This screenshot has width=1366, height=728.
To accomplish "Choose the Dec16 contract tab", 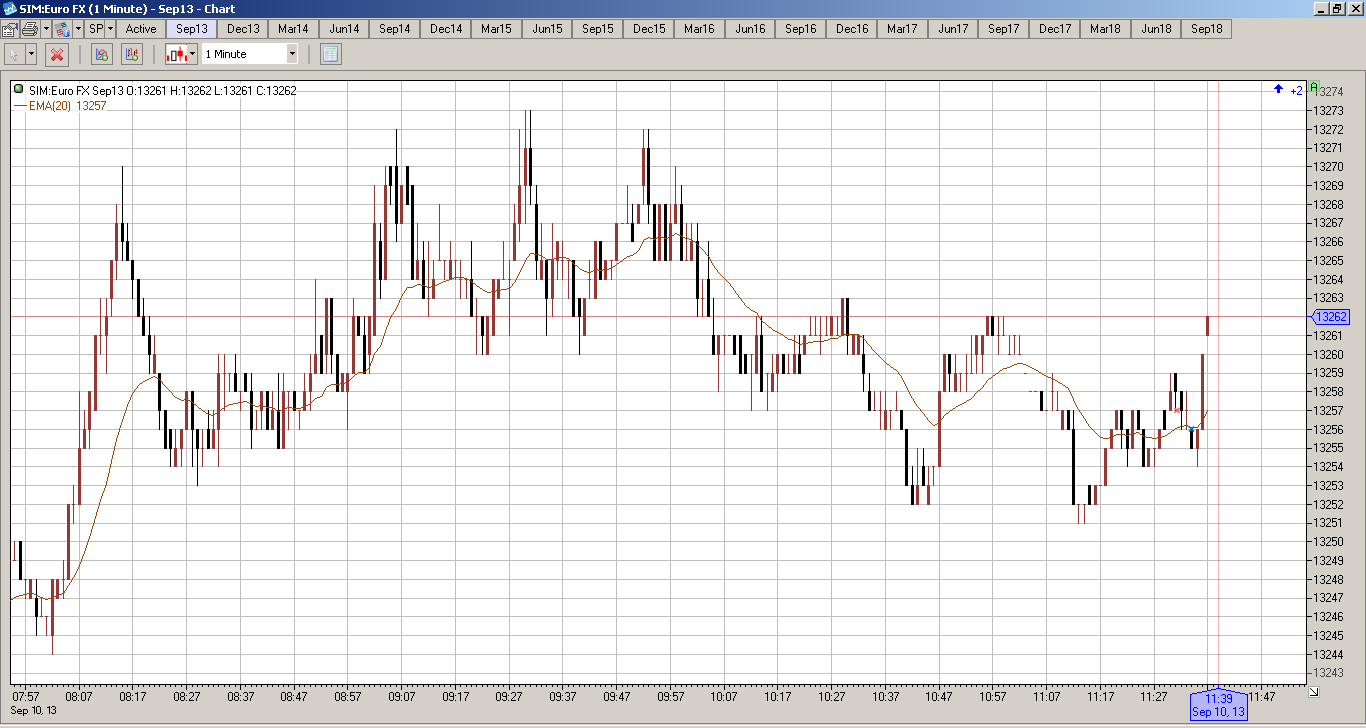I will [x=852, y=29].
